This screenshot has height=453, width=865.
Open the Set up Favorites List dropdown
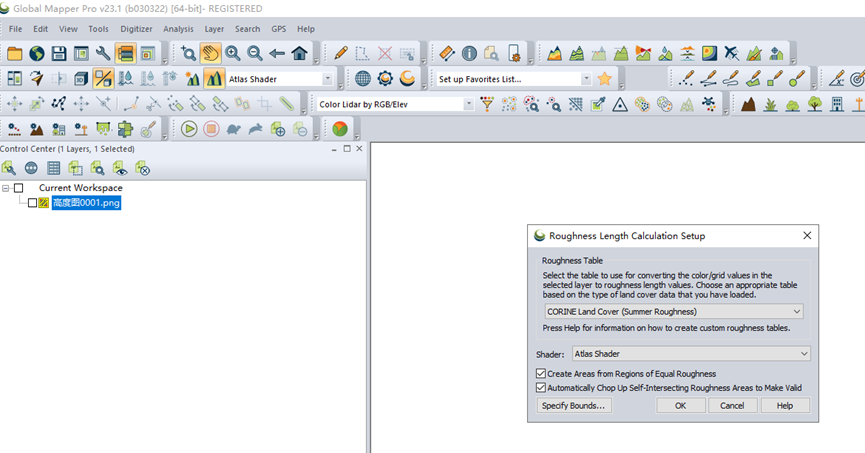[x=586, y=79]
